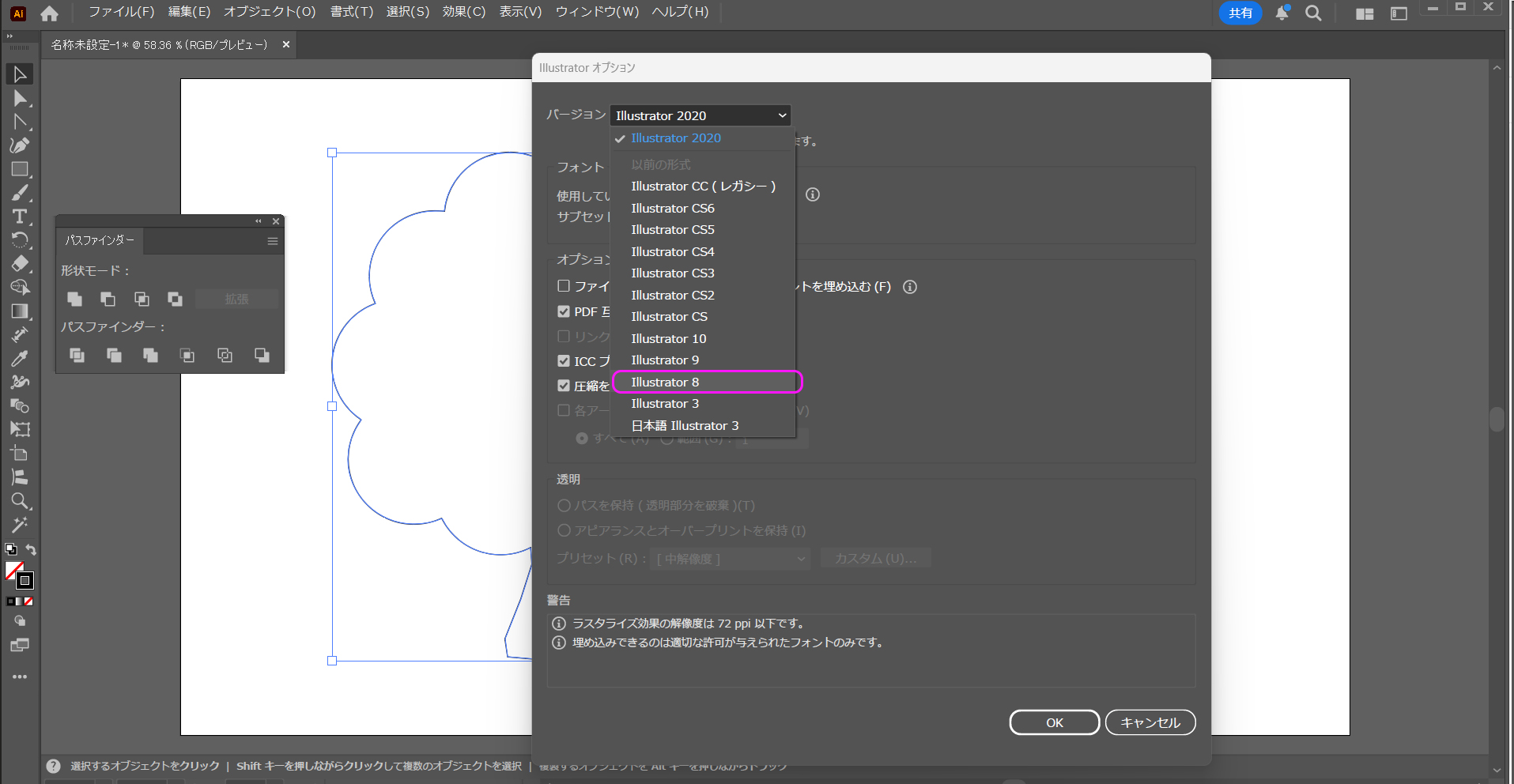Disable the compression checkbox
This screenshot has height=784, width=1514.
click(x=564, y=386)
